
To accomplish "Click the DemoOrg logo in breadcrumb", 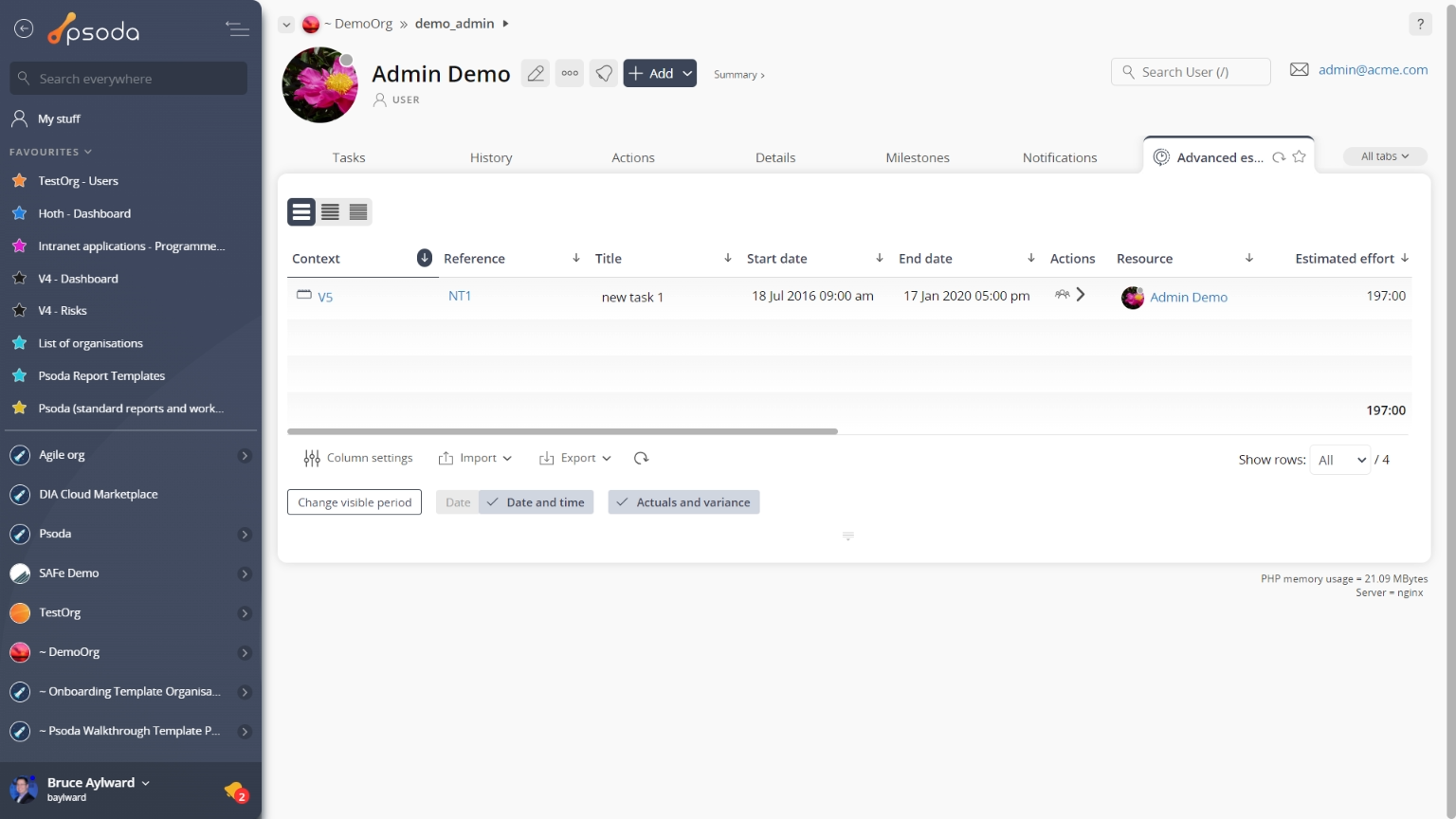I will pos(311,25).
